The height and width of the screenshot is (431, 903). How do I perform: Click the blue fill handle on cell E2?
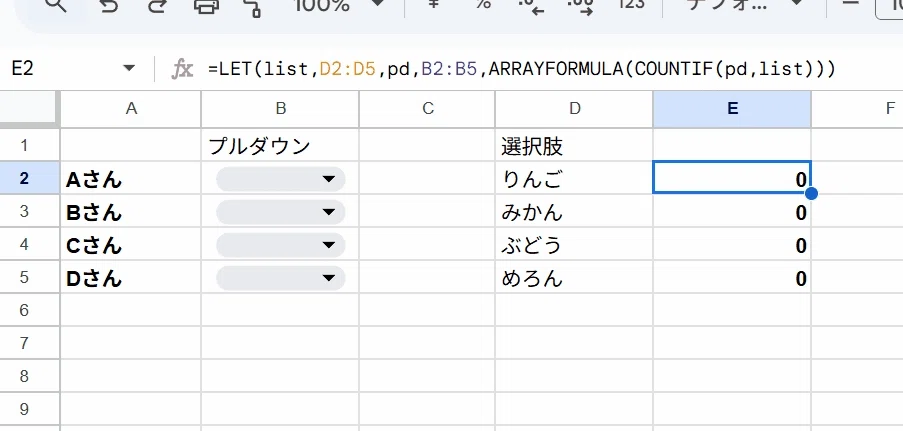pos(811,194)
